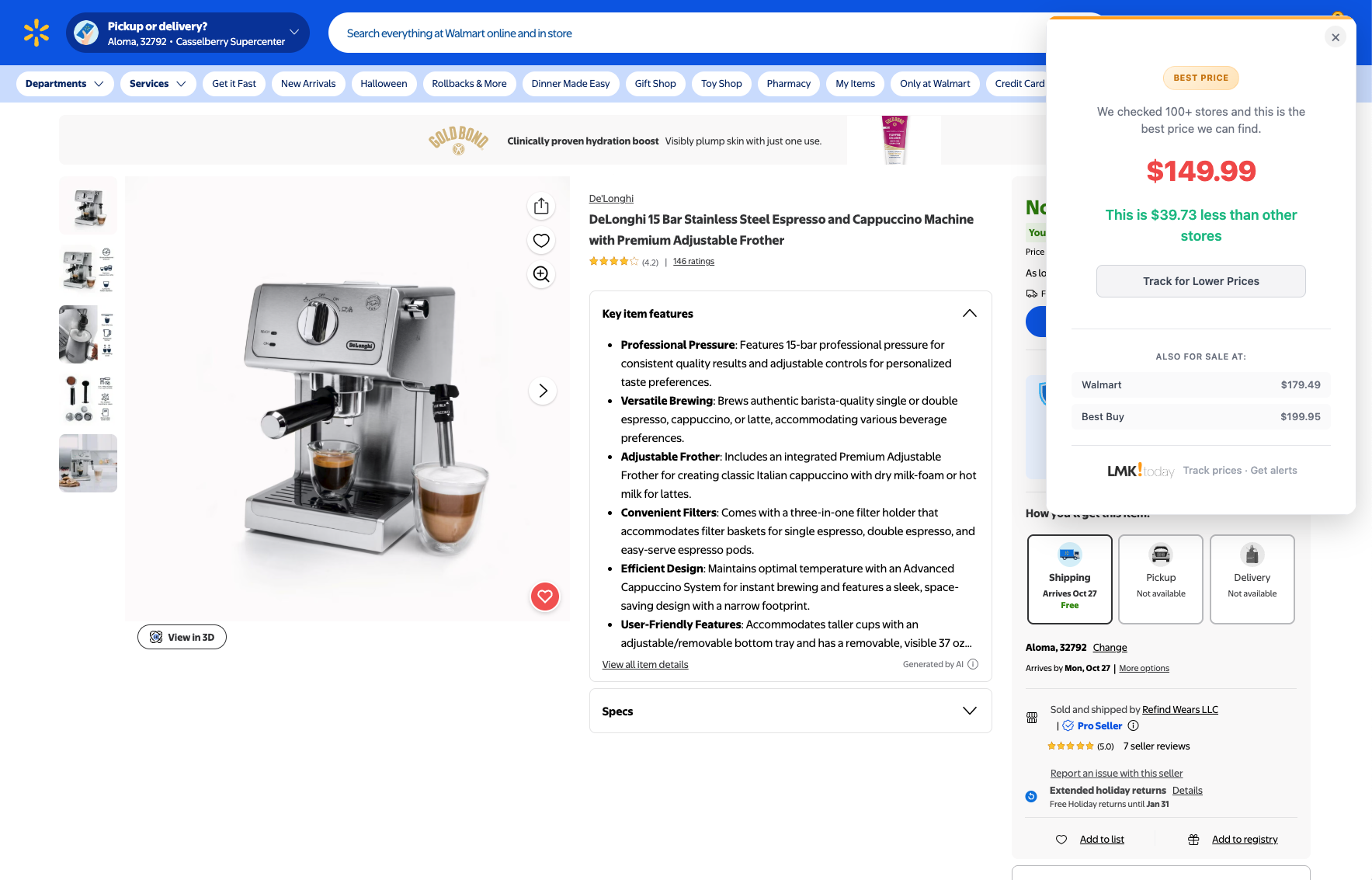Open the De'Longhi brand link
1372x880 pixels.
[611, 199]
